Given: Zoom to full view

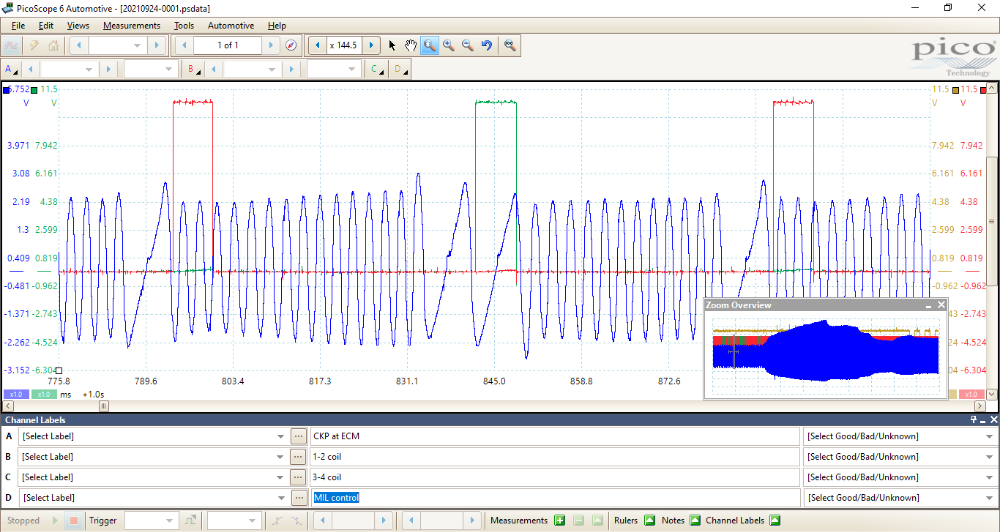Looking at the screenshot, I should [x=509, y=45].
